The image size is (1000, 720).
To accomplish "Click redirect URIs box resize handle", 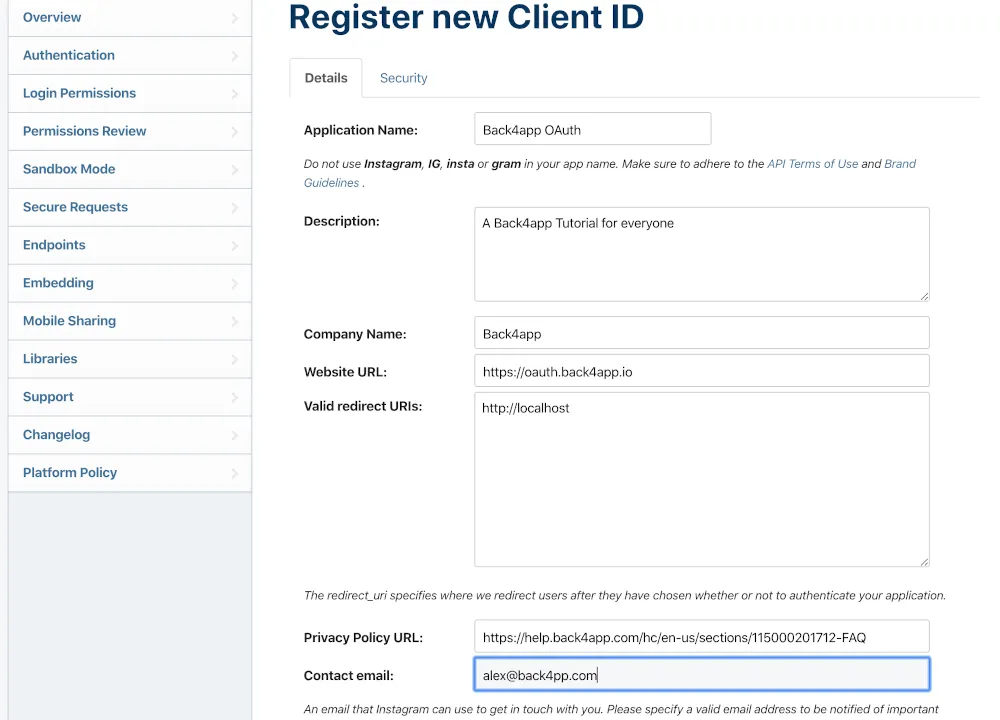I will coord(924,561).
